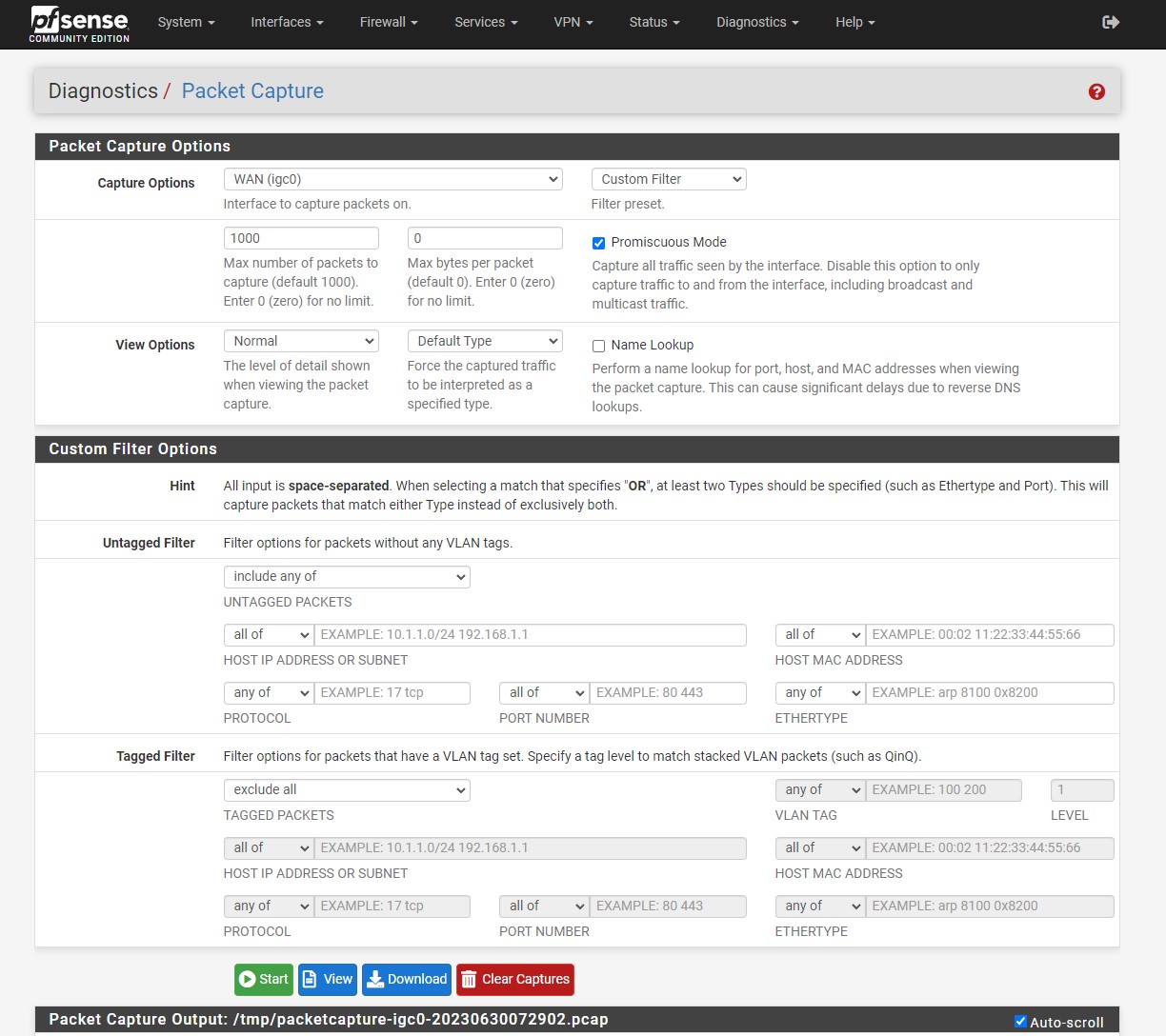View the captured packets
This screenshot has height=1036, width=1166.
pyautogui.click(x=327, y=979)
